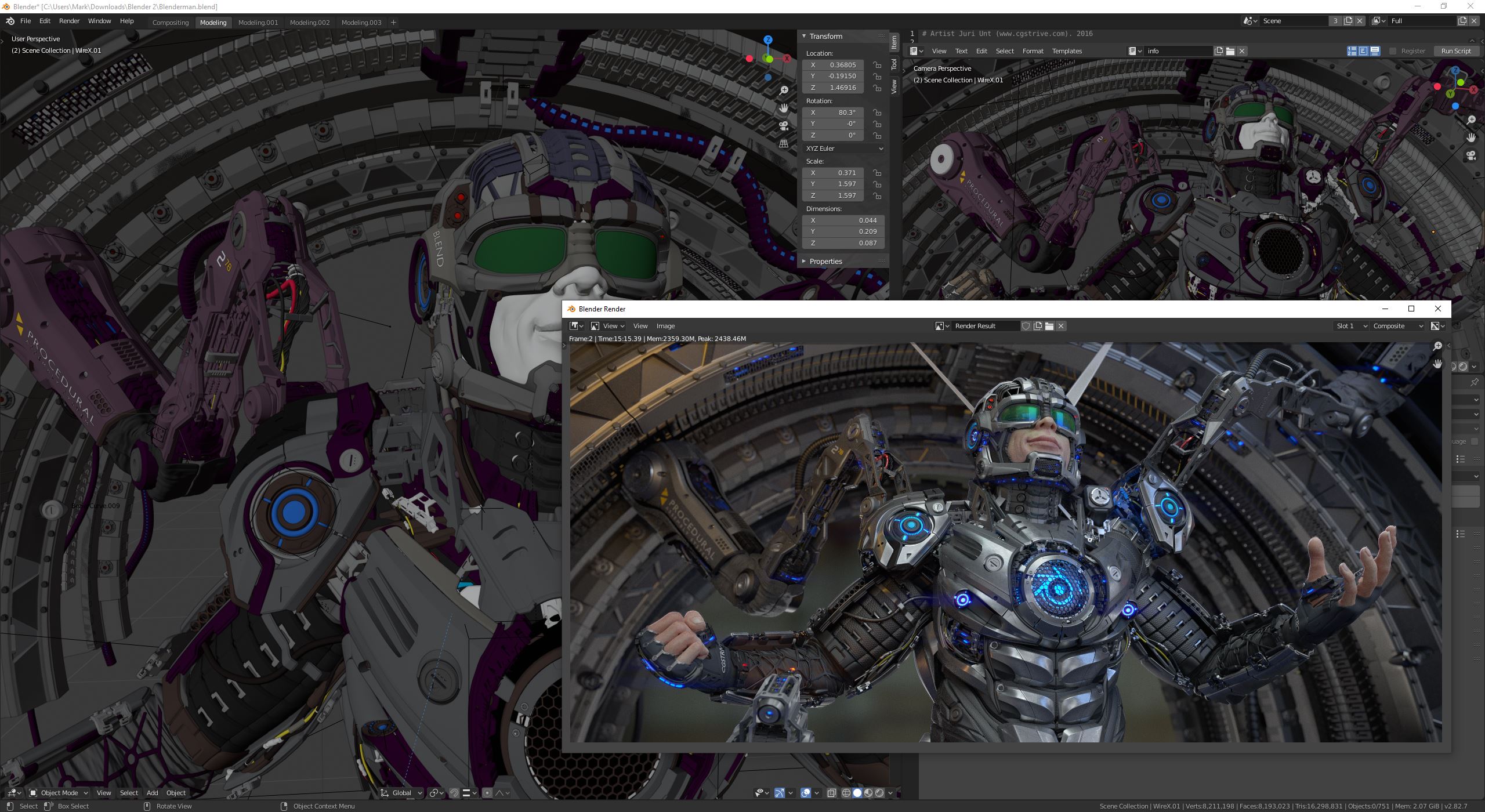Toggle word wrap in the text editor
The width and height of the screenshot is (1485, 812).
1363,51
